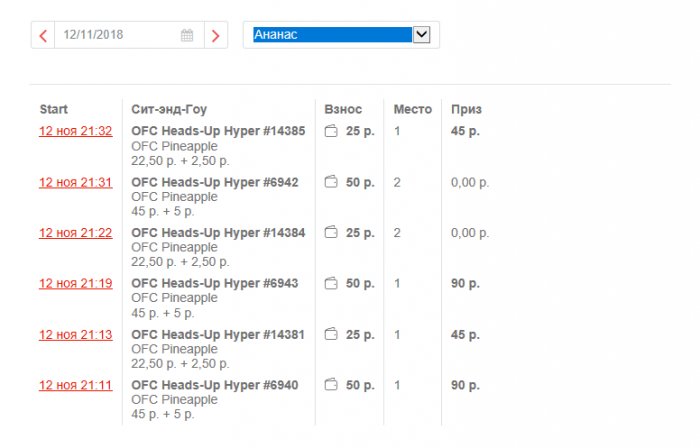Viewport: 700px width, 448px height.
Task: Open the 12 ноя 21:19 tournament link
Action: [x=75, y=284]
